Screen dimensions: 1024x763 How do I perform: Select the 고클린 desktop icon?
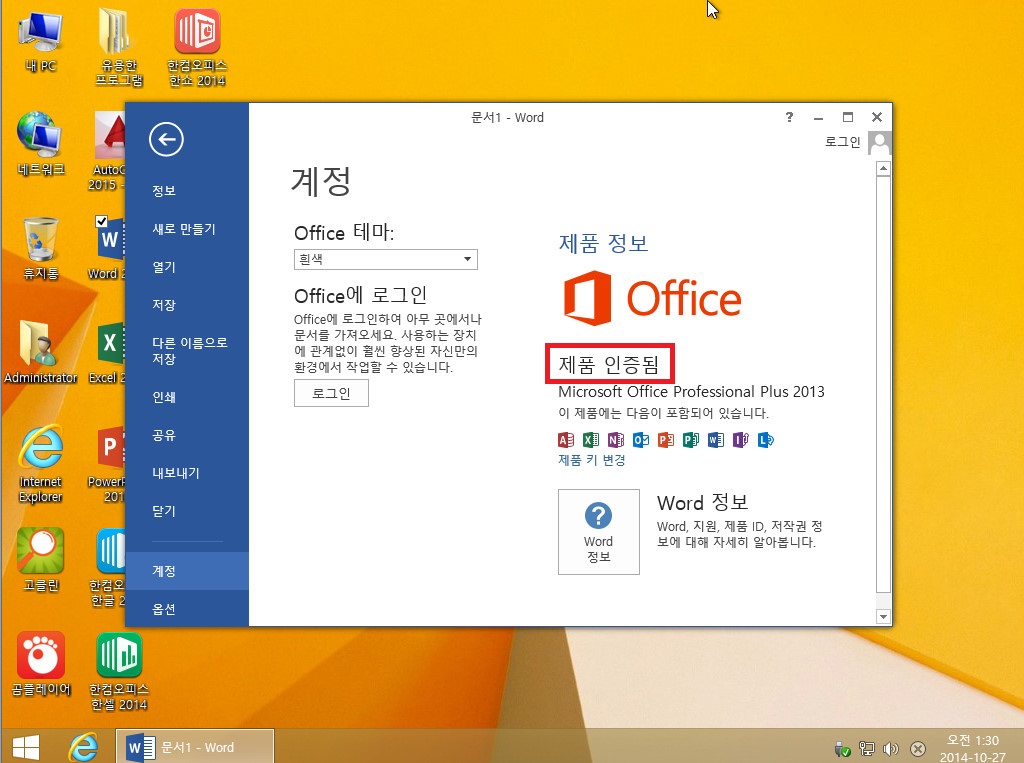point(40,559)
